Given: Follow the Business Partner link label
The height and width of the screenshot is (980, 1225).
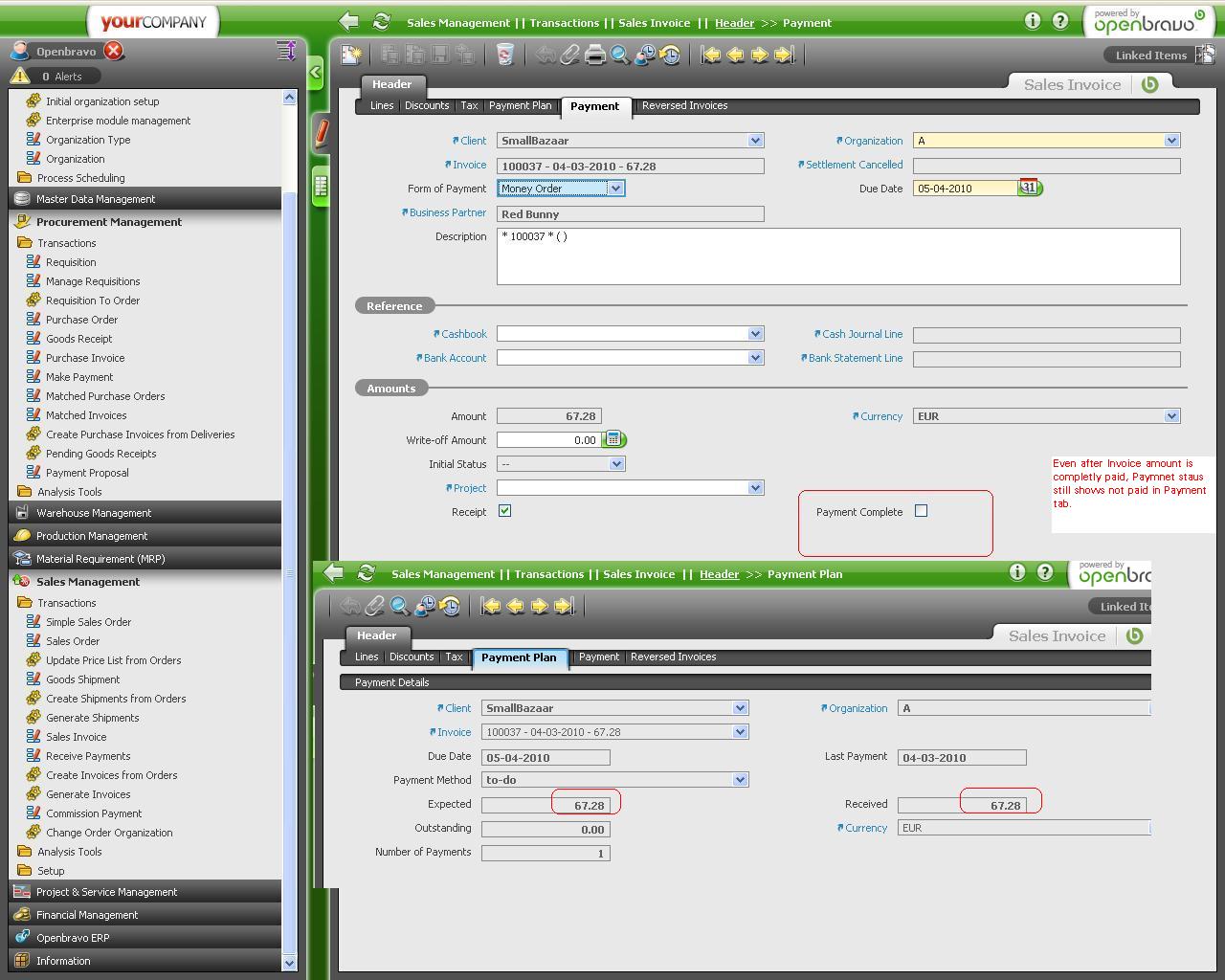Looking at the screenshot, I should tap(448, 212).
